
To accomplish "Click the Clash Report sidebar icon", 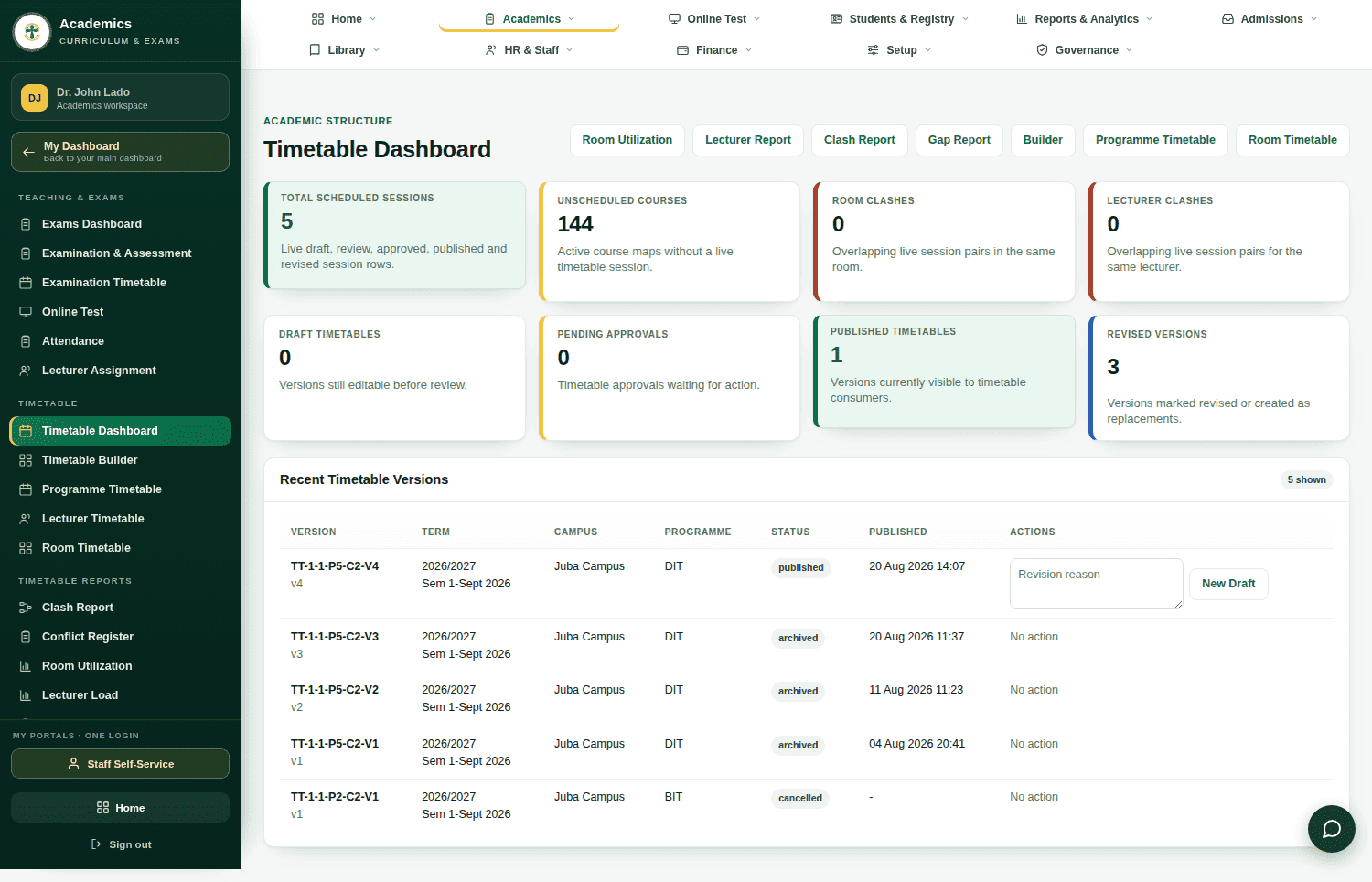I will (26, 608).
